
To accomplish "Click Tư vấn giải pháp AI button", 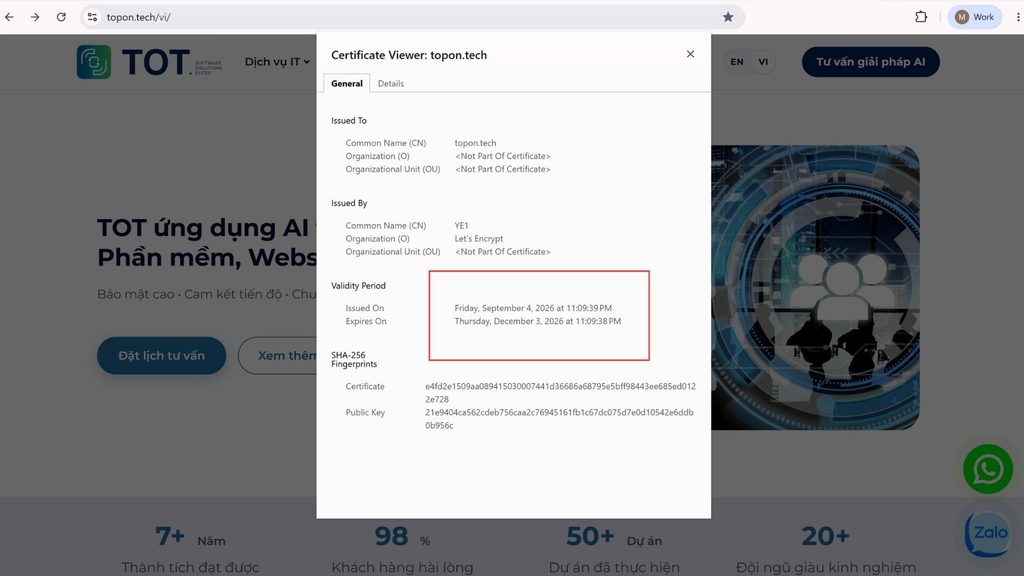I will 871,62.
